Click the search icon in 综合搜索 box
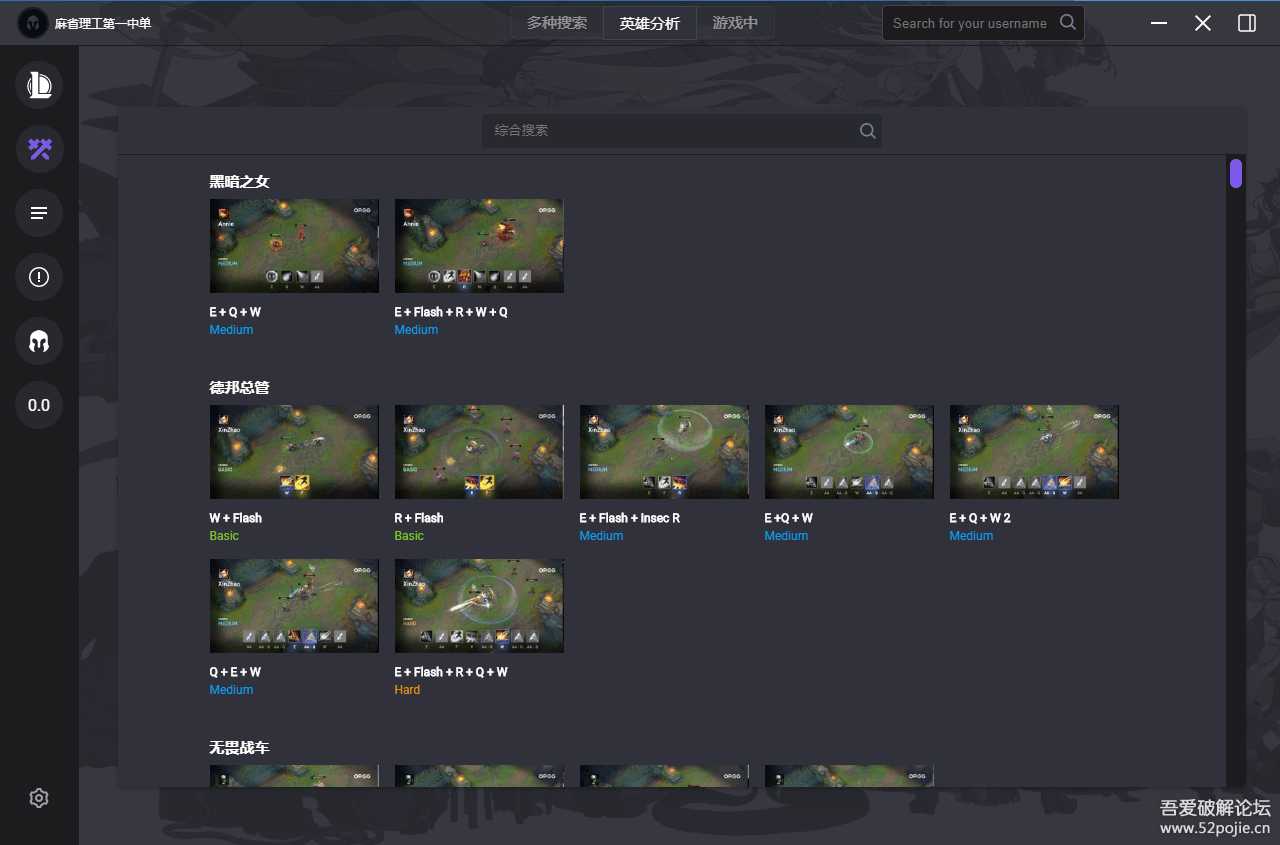 point(867,131)
